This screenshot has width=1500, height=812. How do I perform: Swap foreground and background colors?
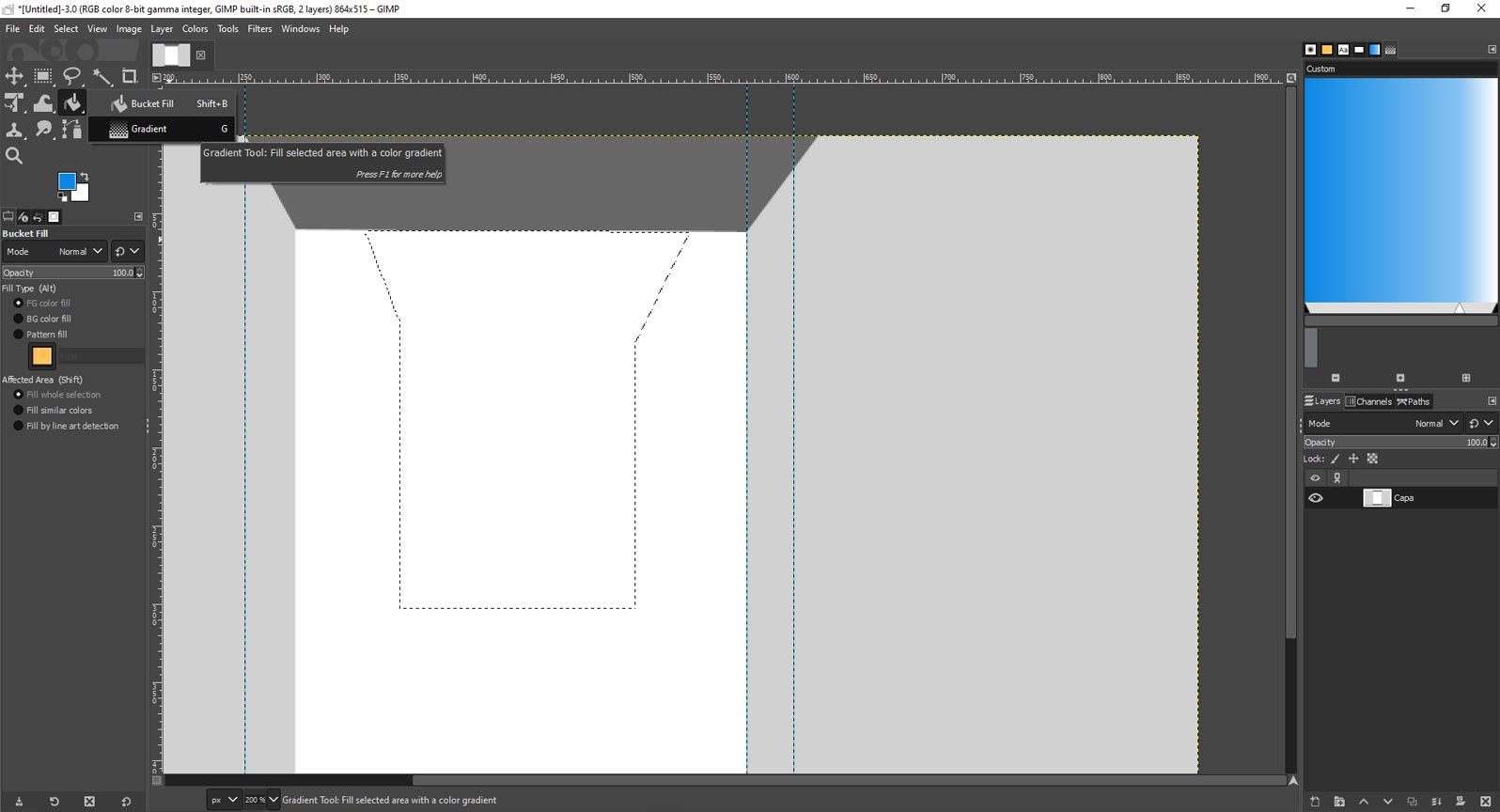pyautogui.click(x=85, y=176)
